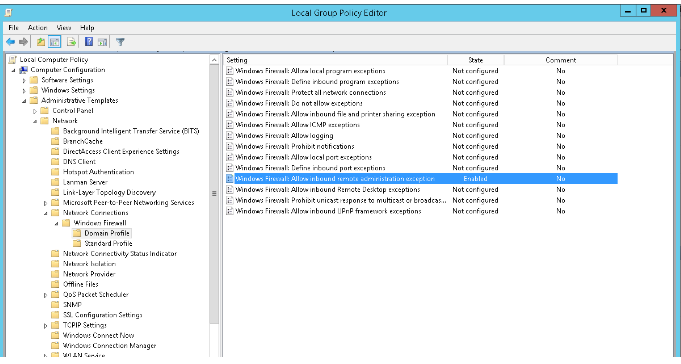This screenshot has width=681, height=364.
Task: Expand the TCPIP Settings node
Action: 46,325
